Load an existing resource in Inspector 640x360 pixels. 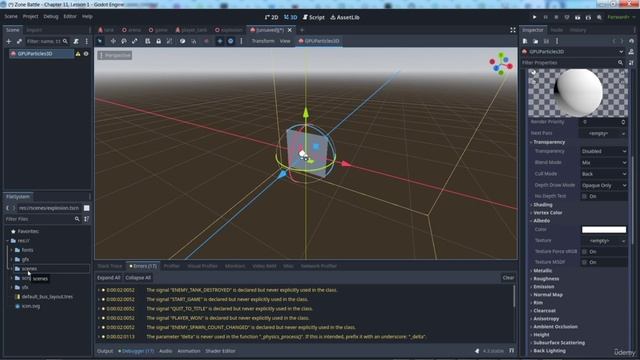536,41
